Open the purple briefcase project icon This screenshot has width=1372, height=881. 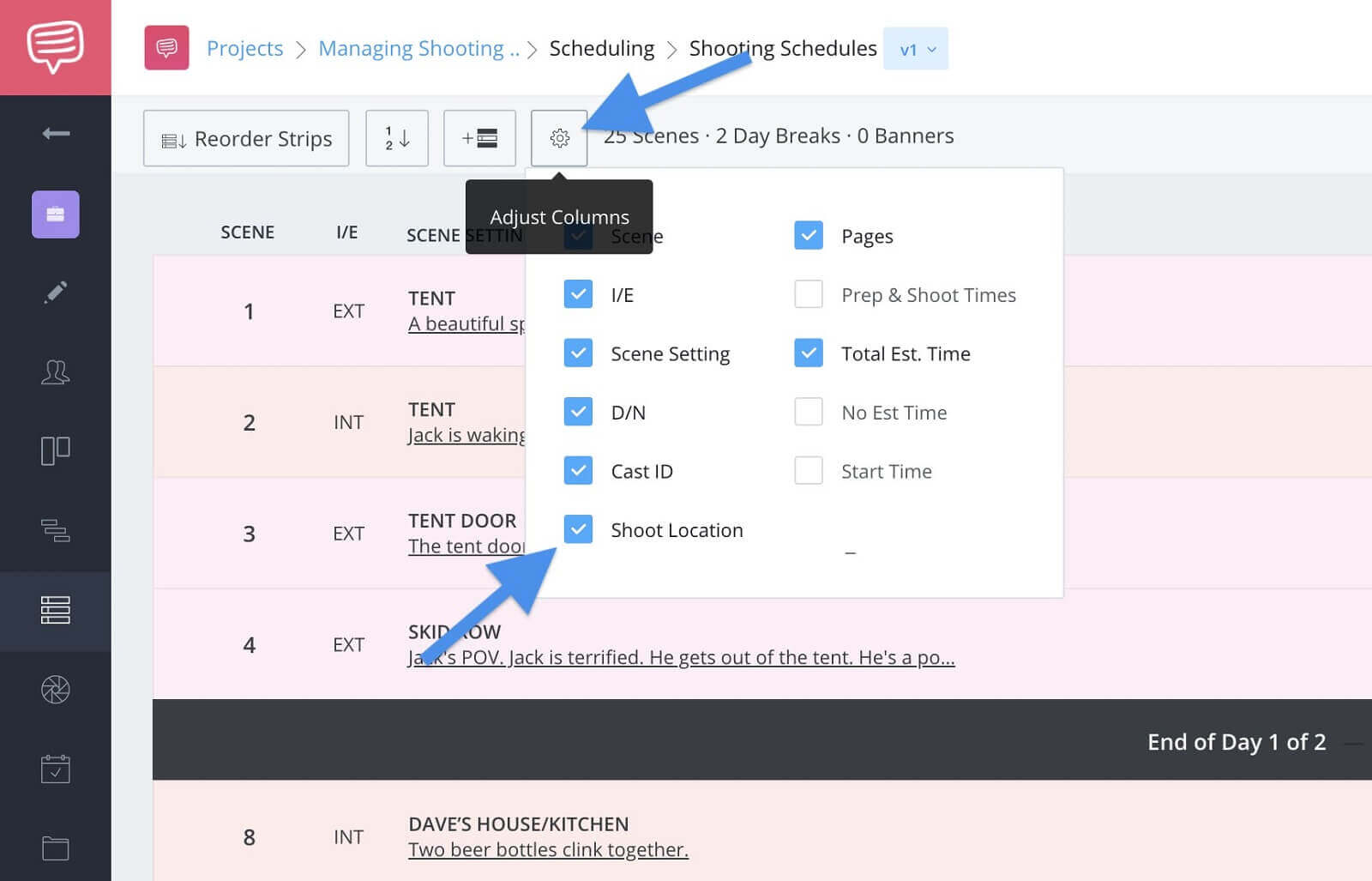point(56,214)
